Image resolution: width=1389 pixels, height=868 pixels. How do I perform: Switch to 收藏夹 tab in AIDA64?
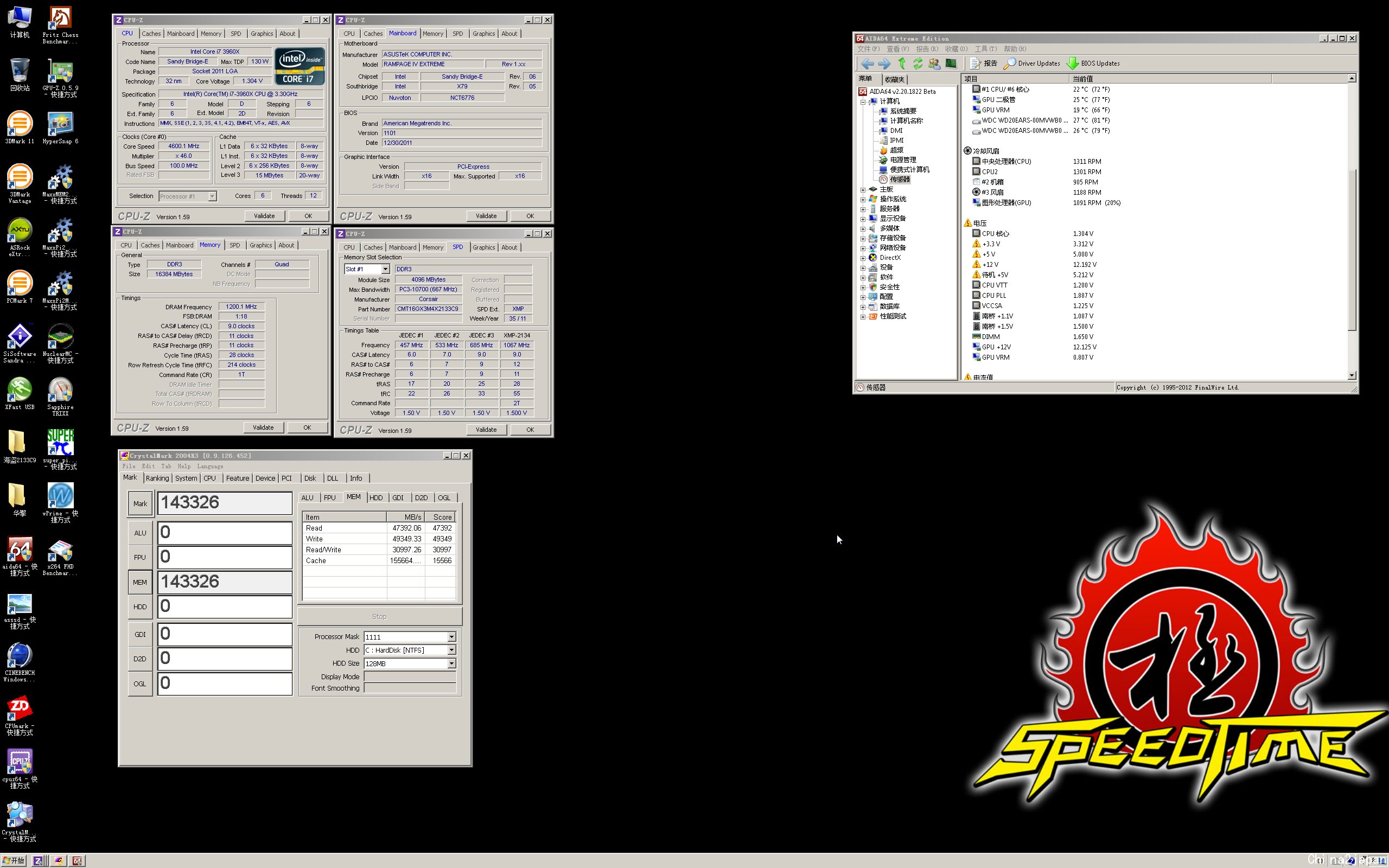[894, 79]
